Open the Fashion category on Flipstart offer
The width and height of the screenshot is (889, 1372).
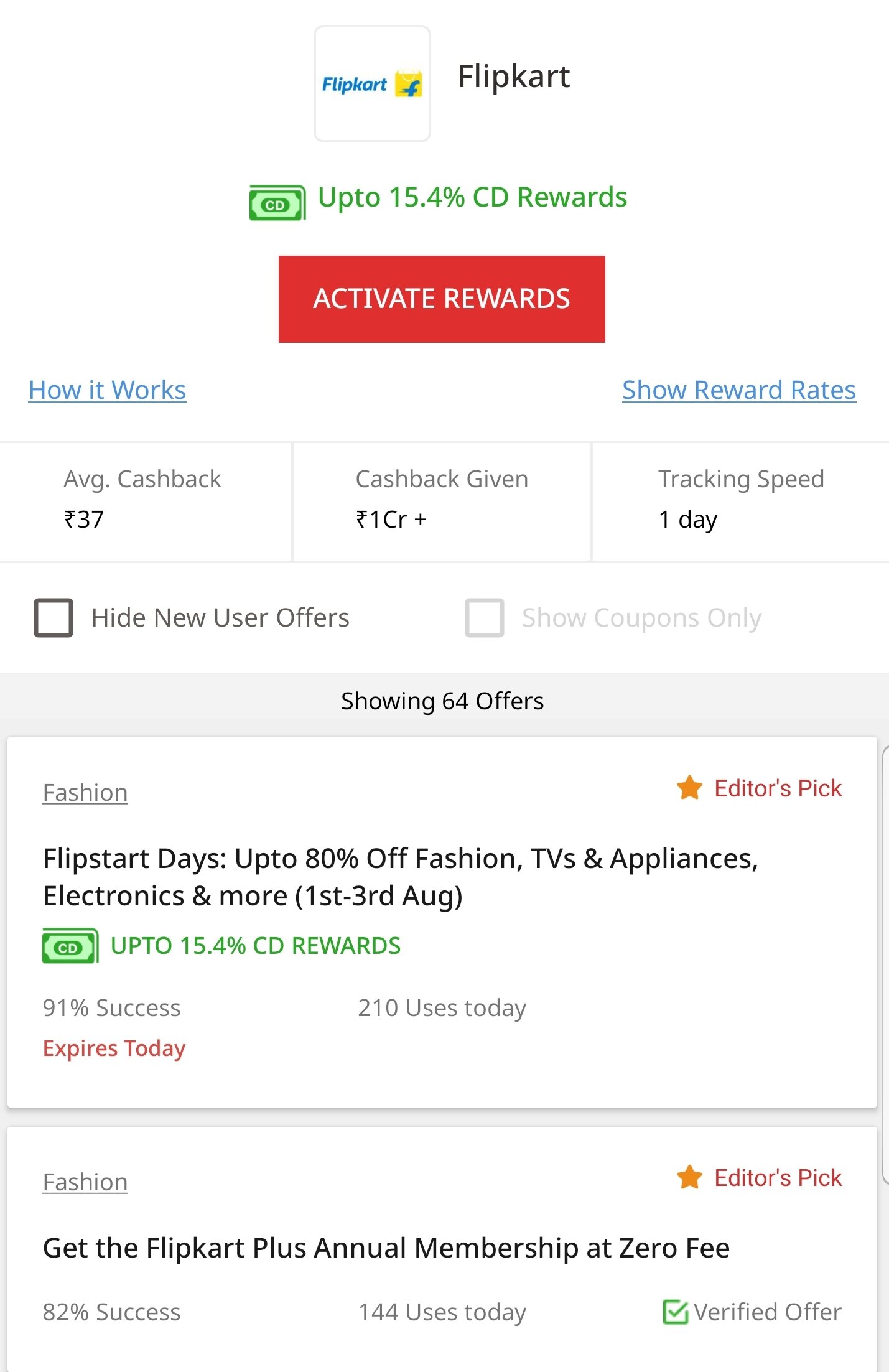coord(85,793)
